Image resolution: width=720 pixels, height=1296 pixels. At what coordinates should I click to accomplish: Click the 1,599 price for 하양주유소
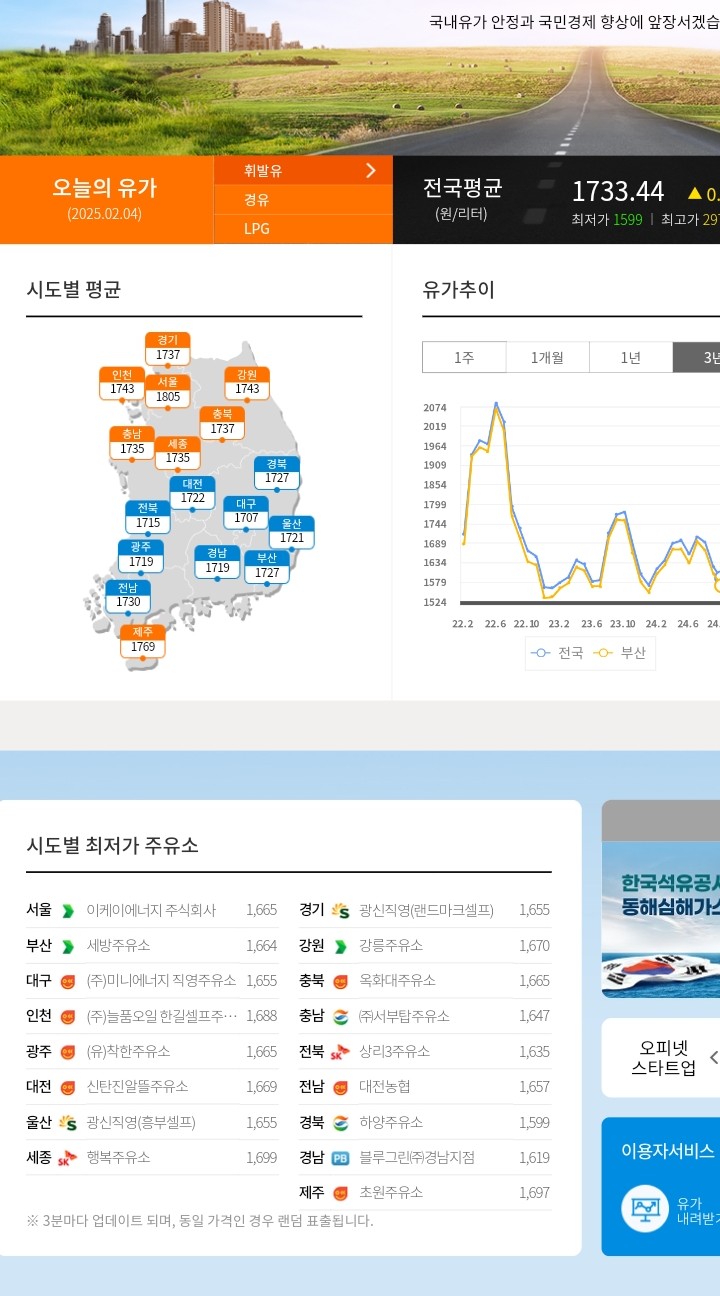coord(535,1122)
